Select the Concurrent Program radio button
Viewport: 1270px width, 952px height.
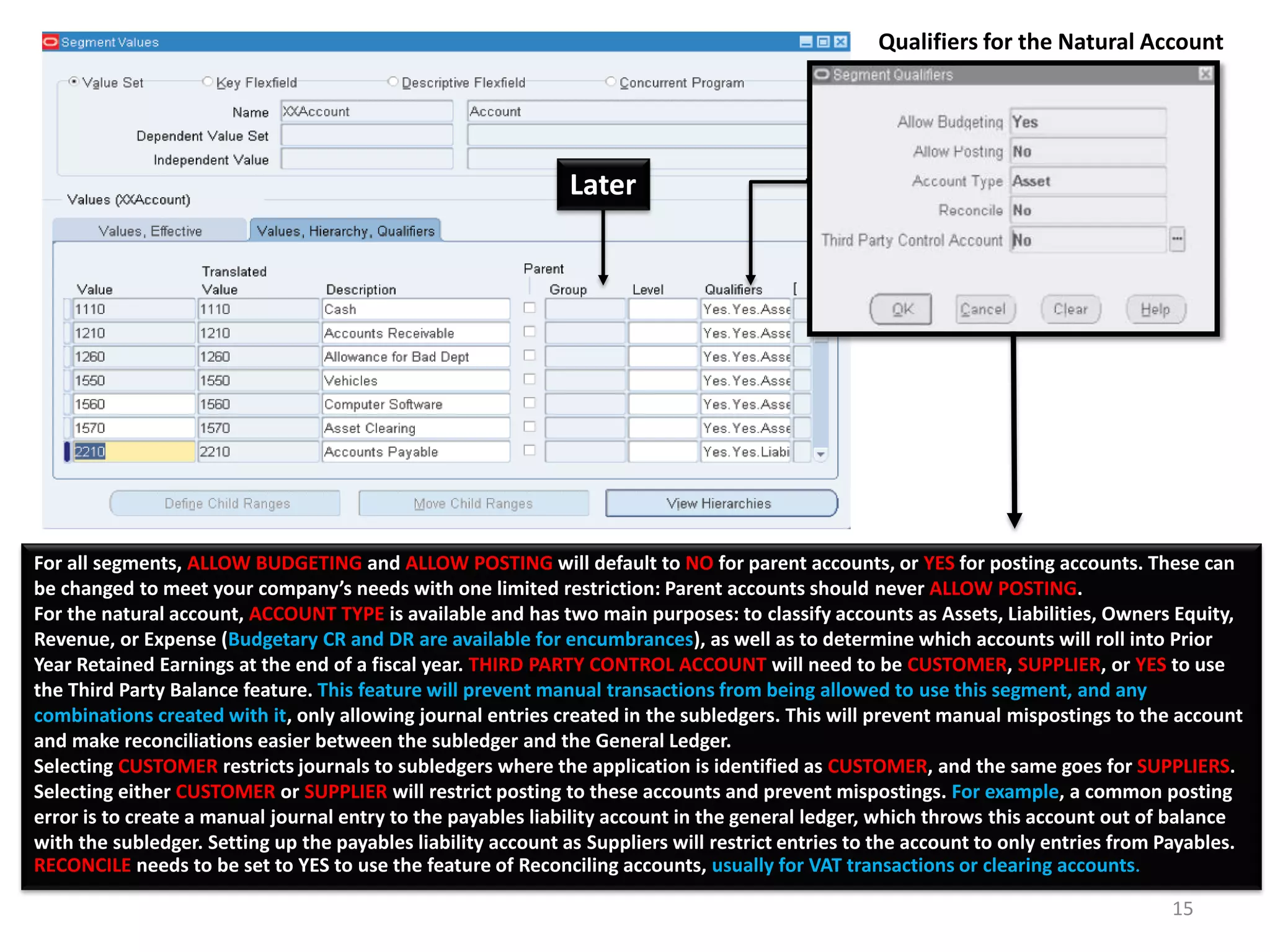pyautogui.click(x=611, y=81)
